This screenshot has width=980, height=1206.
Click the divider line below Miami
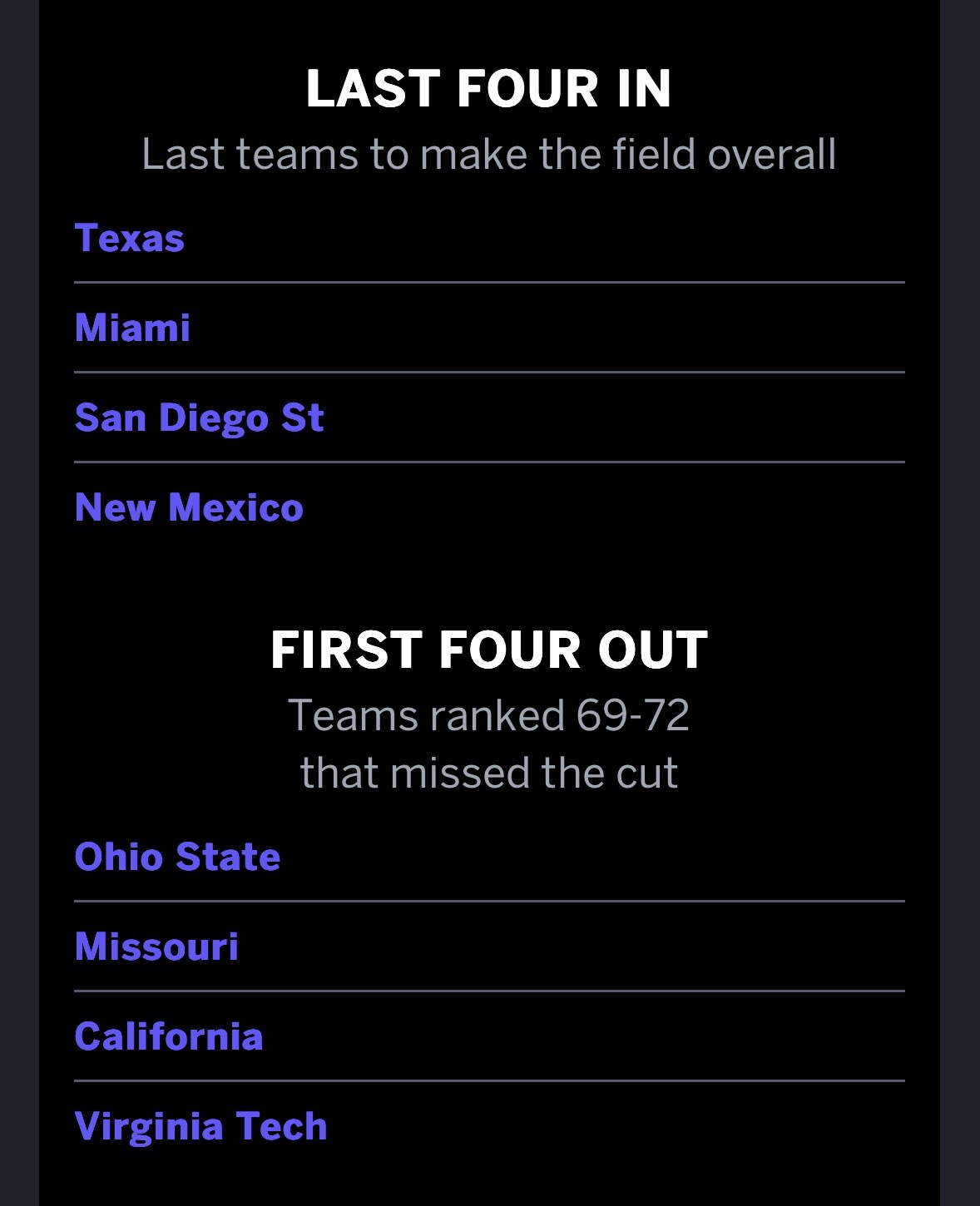(x=489, y=373)
